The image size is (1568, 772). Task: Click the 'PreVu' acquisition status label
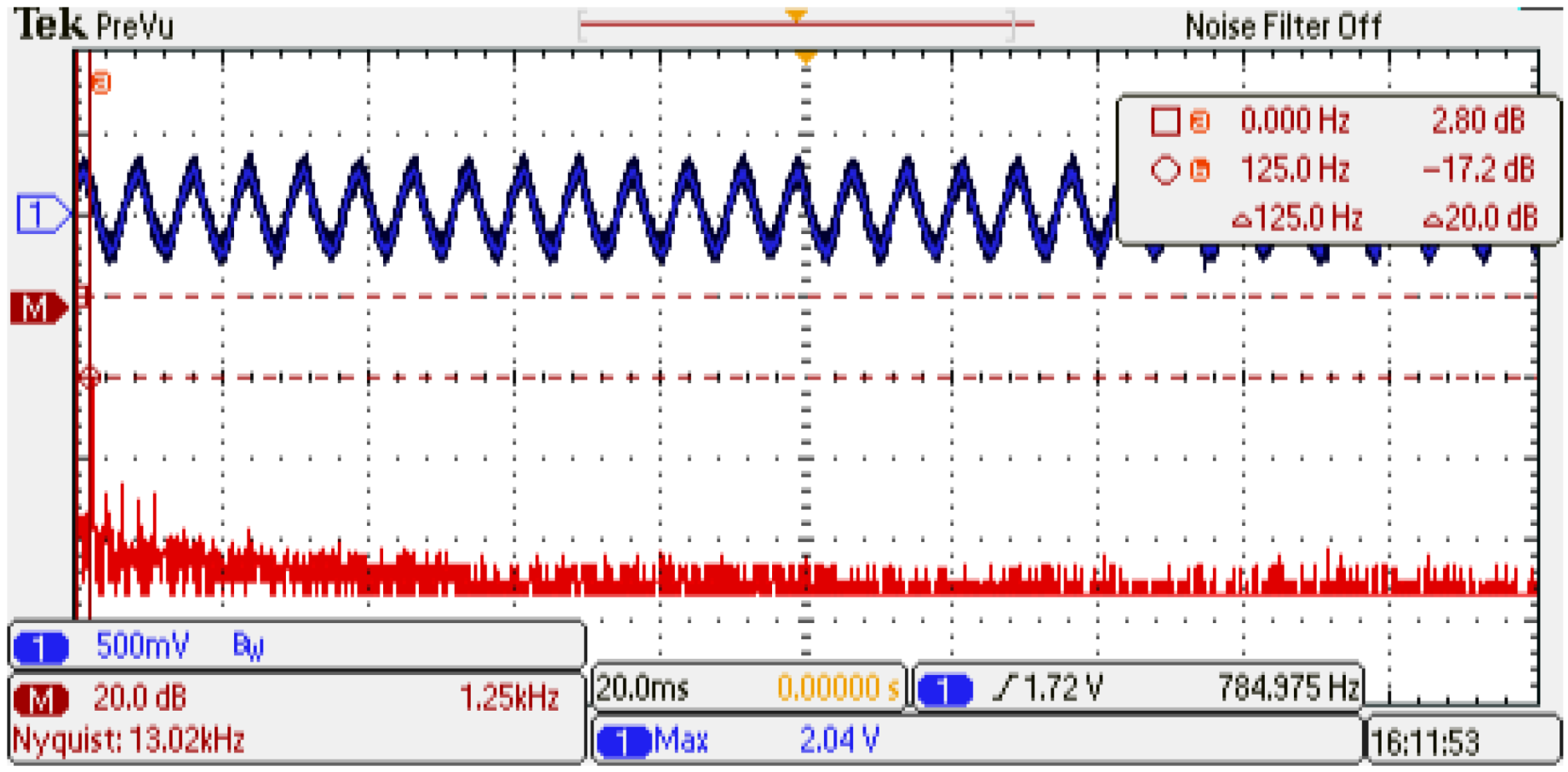[134, 27]
